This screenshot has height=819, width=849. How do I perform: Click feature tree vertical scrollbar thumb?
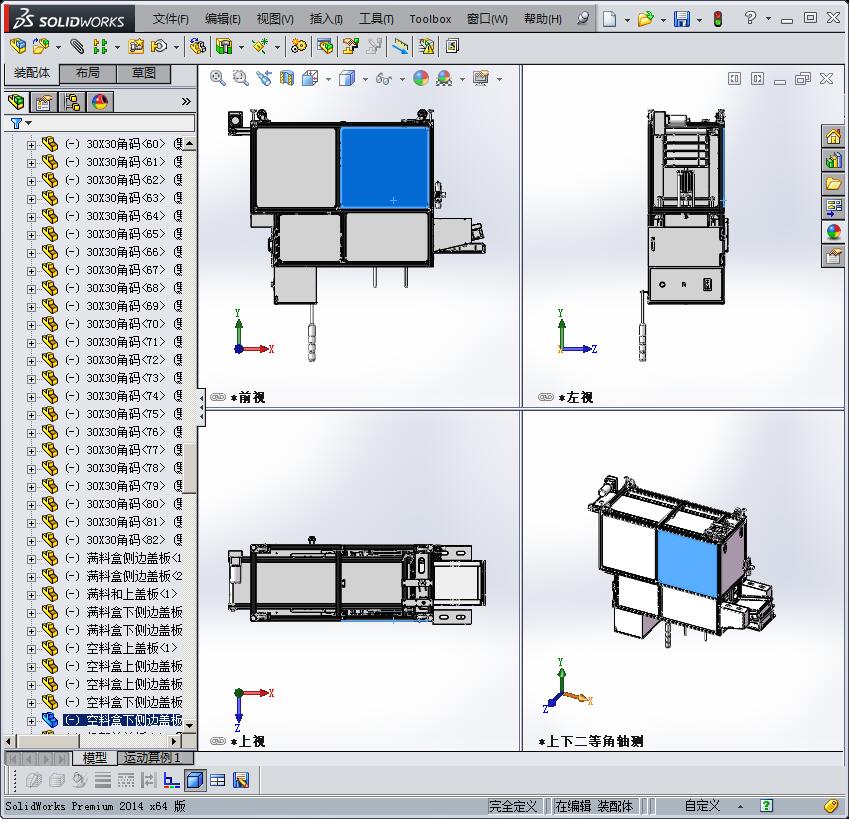[190, 468]
